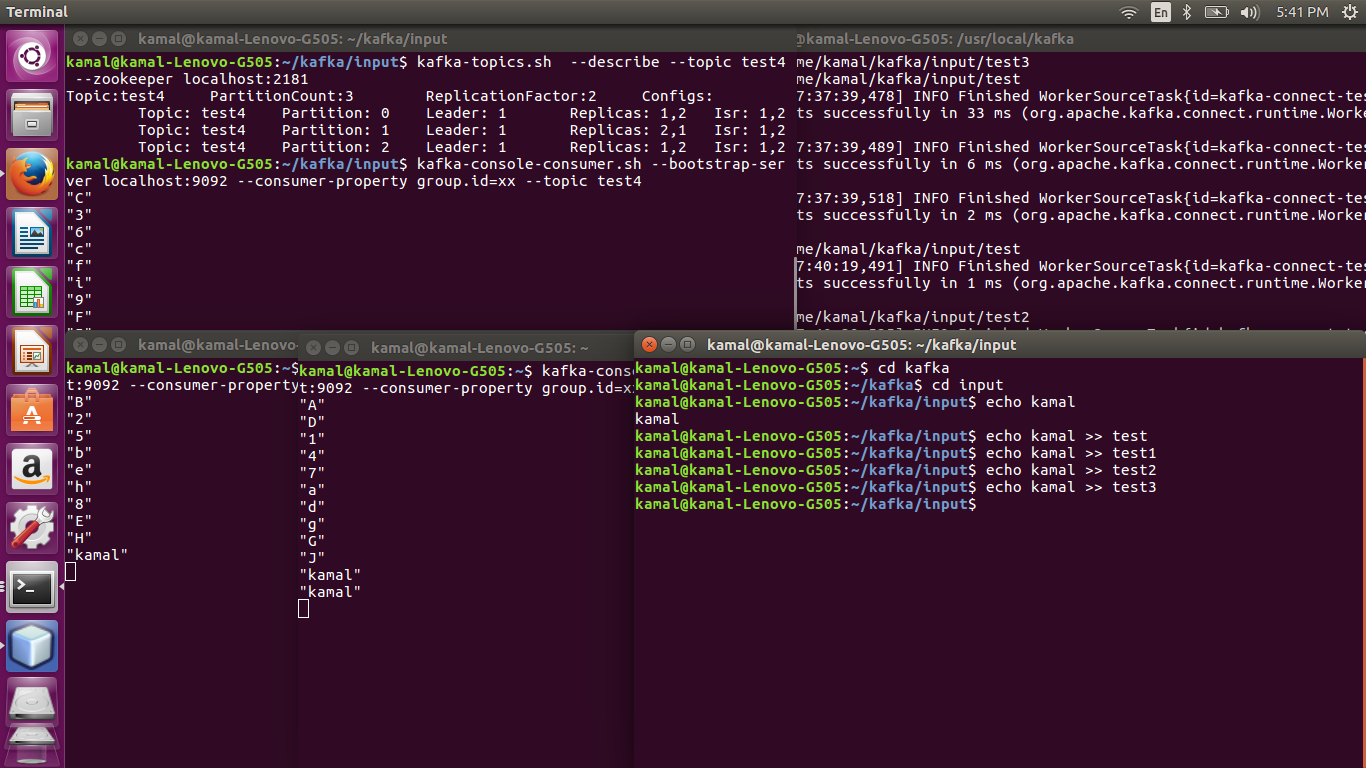Click the Terminal menu in the top bar

coord(37,12)
